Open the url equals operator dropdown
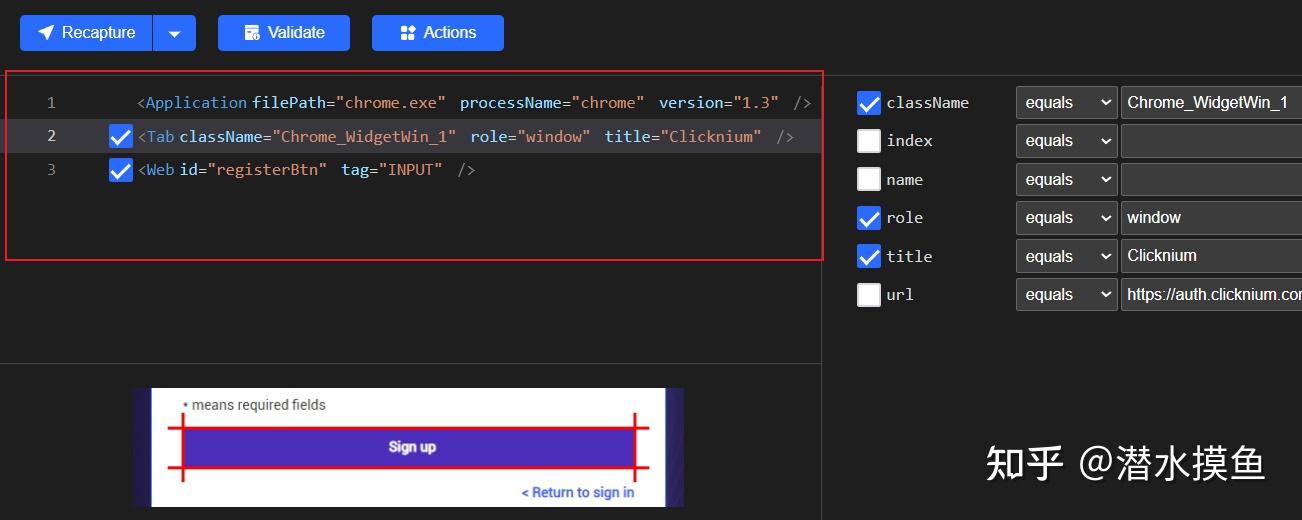Viewport: 1302px width, 520px height. [1066, 295]
